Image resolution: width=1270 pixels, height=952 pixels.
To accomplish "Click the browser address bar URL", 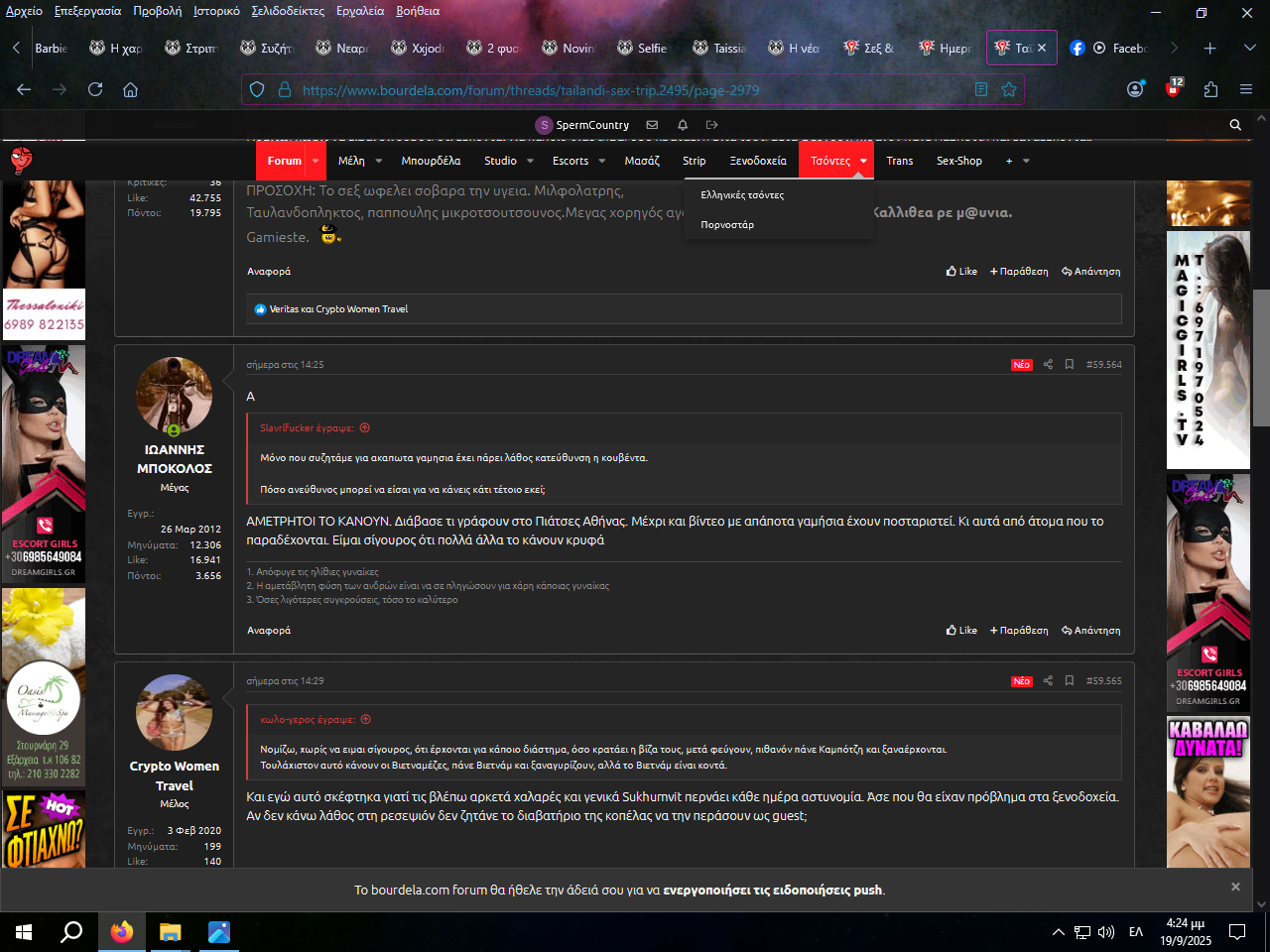I will (x=531, y=90).
